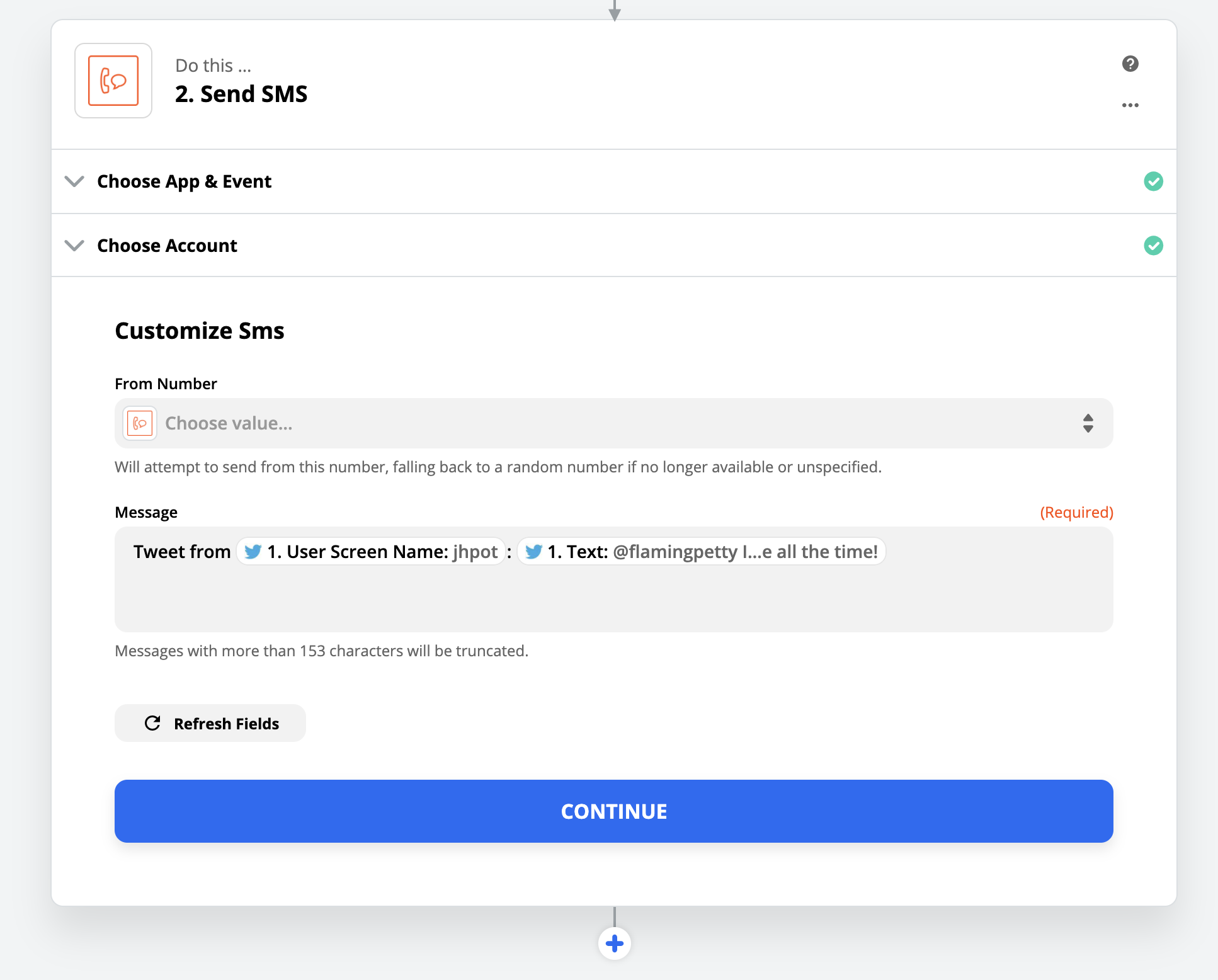1218x980 pixels.
Task: Expand the Choose Account chevron
Action: pos(74,245)
